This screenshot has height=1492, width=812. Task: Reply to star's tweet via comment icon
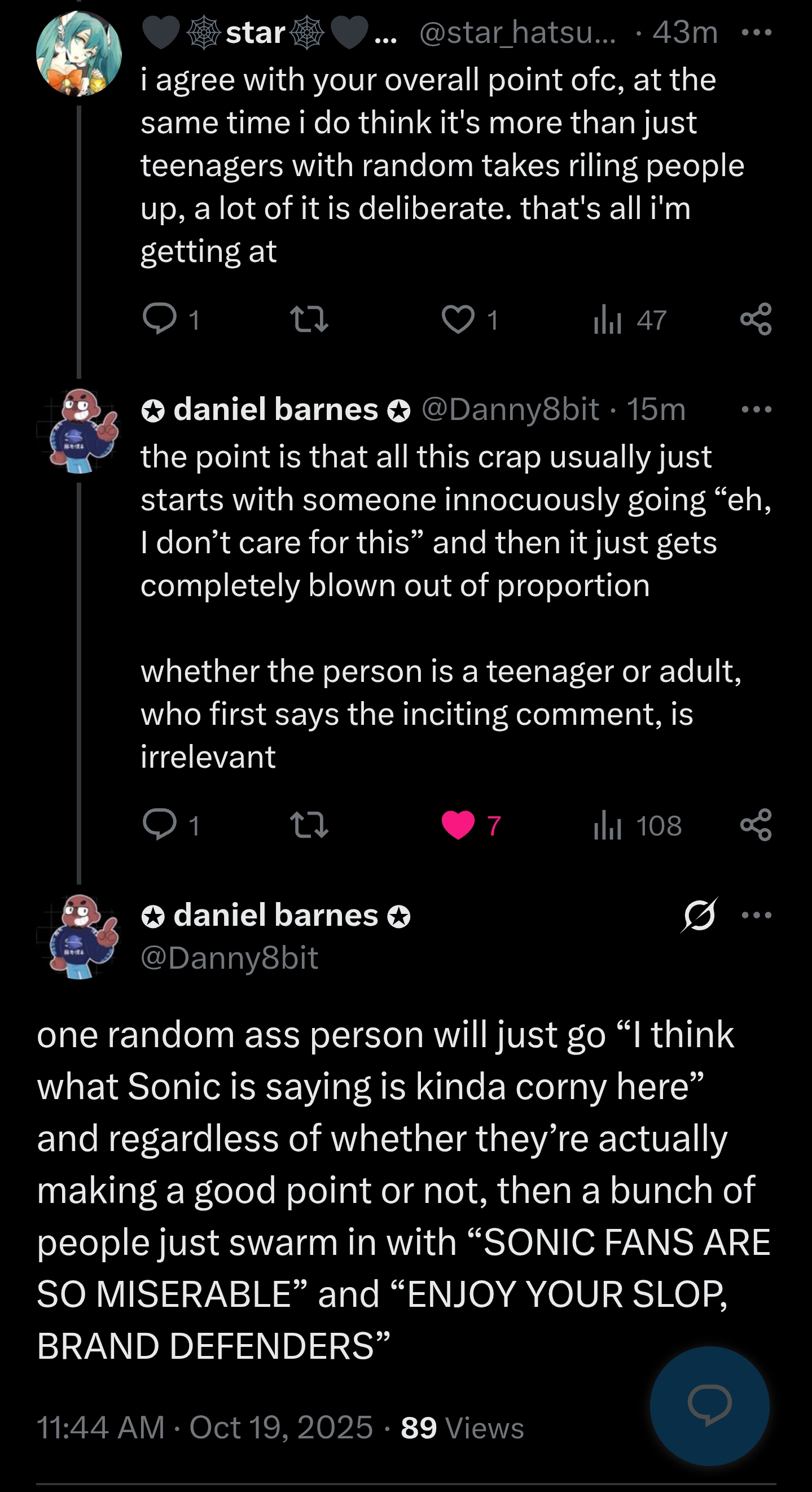(160, 319)
